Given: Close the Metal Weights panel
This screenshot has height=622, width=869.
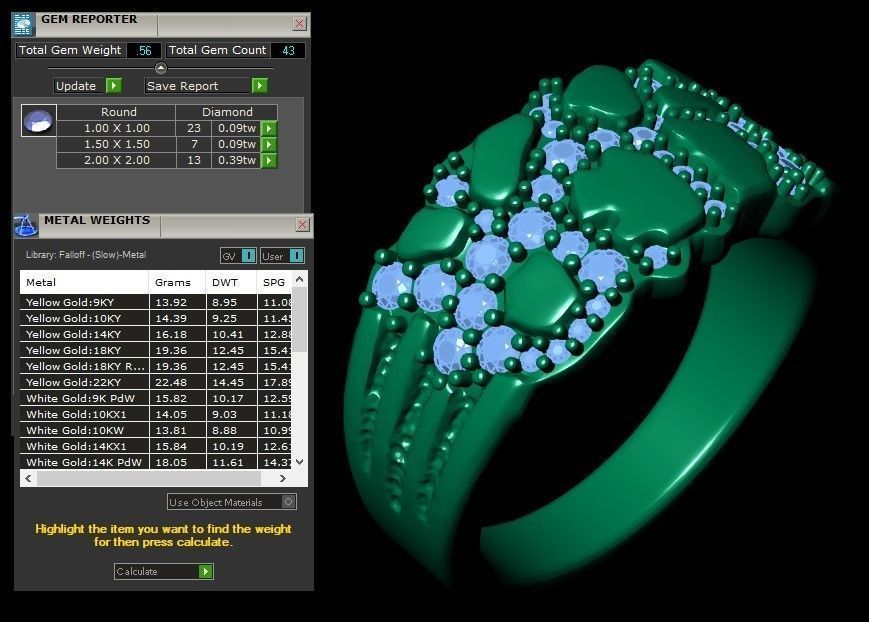Looking at the screenshot, I should (302, 225).
